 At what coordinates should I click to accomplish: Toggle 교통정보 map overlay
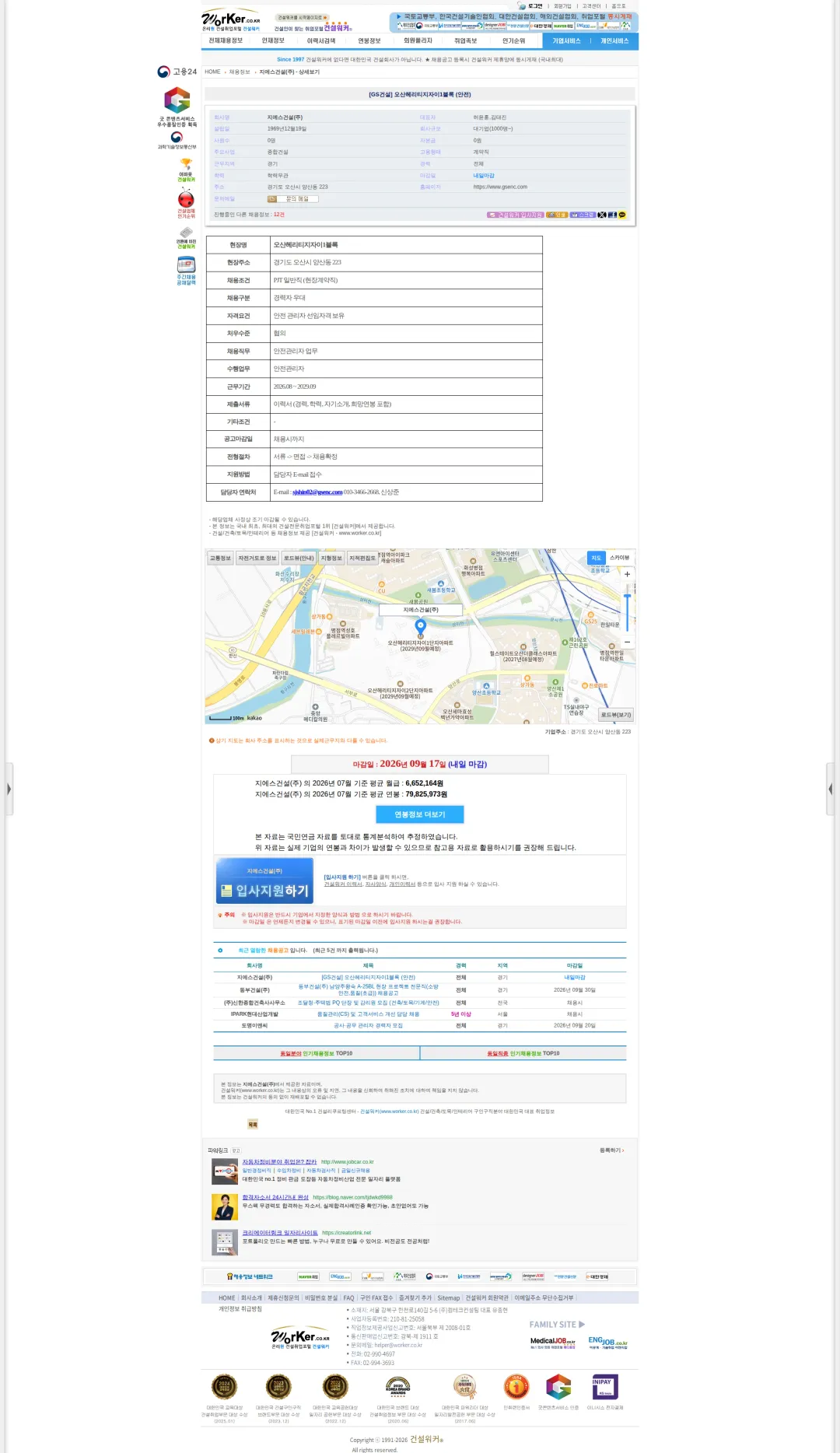pyautogui.click(x=220, y=558)
